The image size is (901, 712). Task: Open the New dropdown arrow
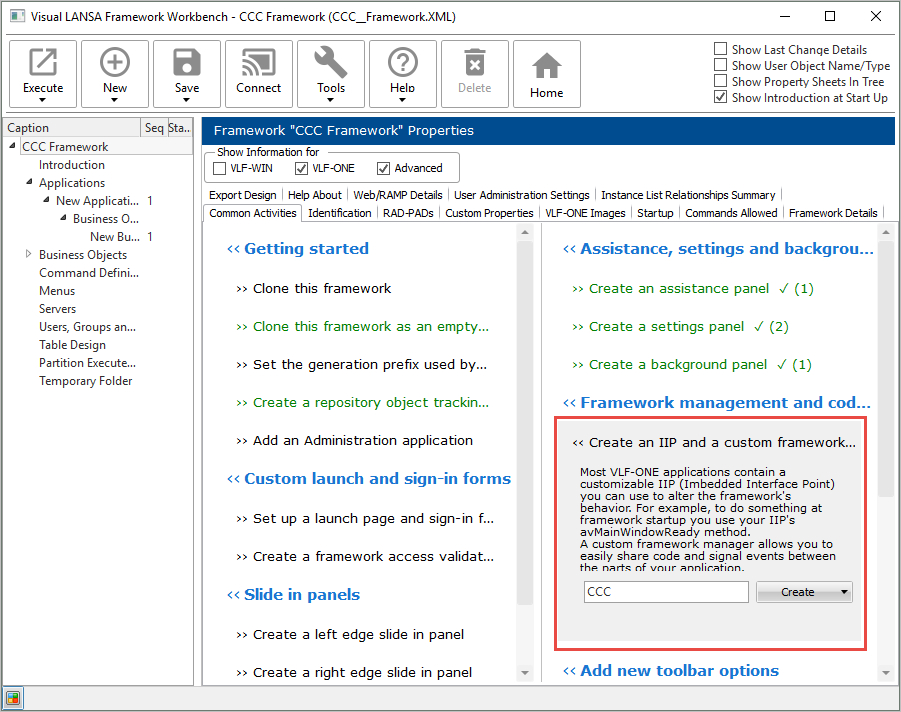[x=114, y=100]
